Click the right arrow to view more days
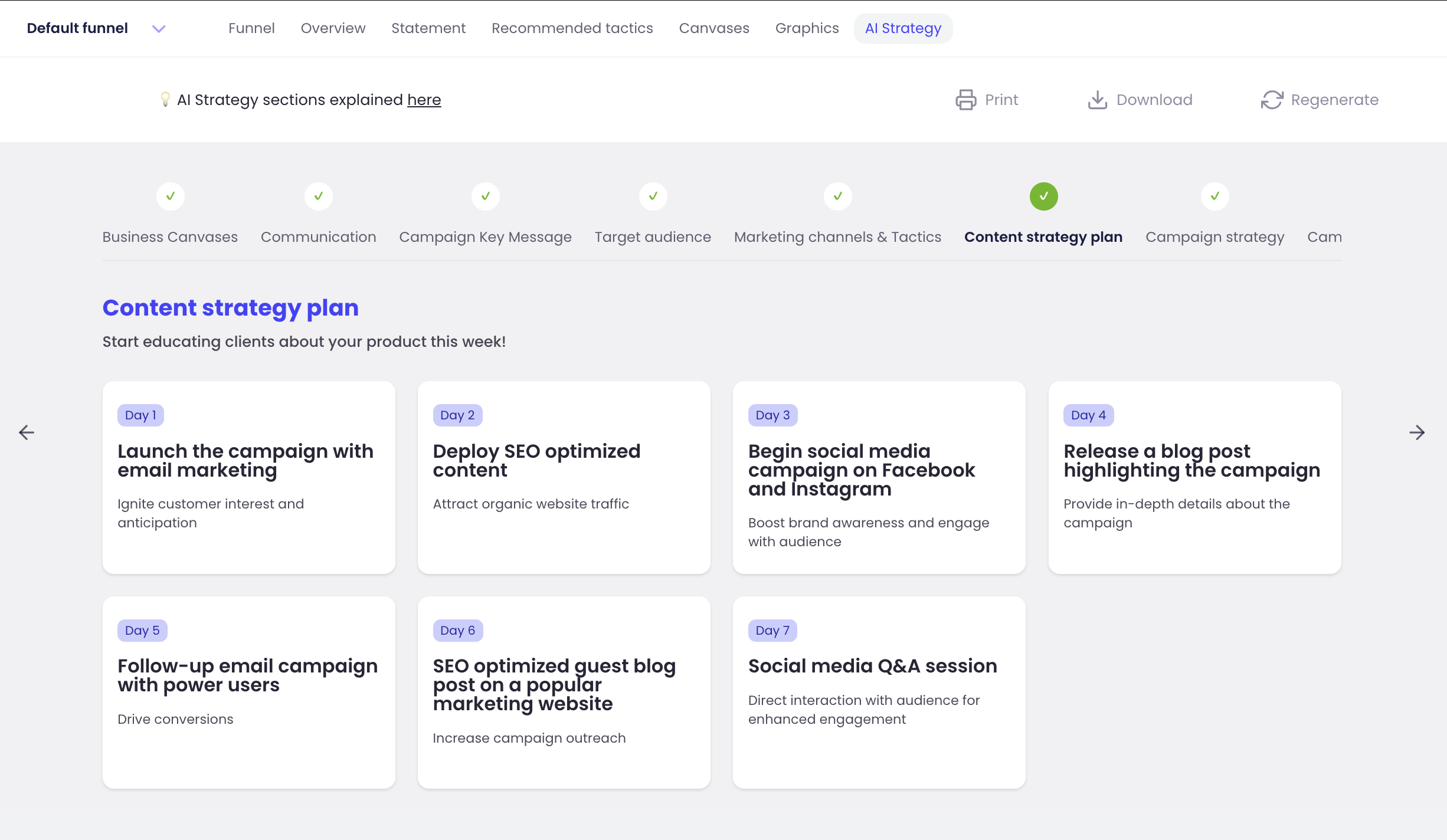Screen dimensions: 1447x840 tap(1417, 432)
